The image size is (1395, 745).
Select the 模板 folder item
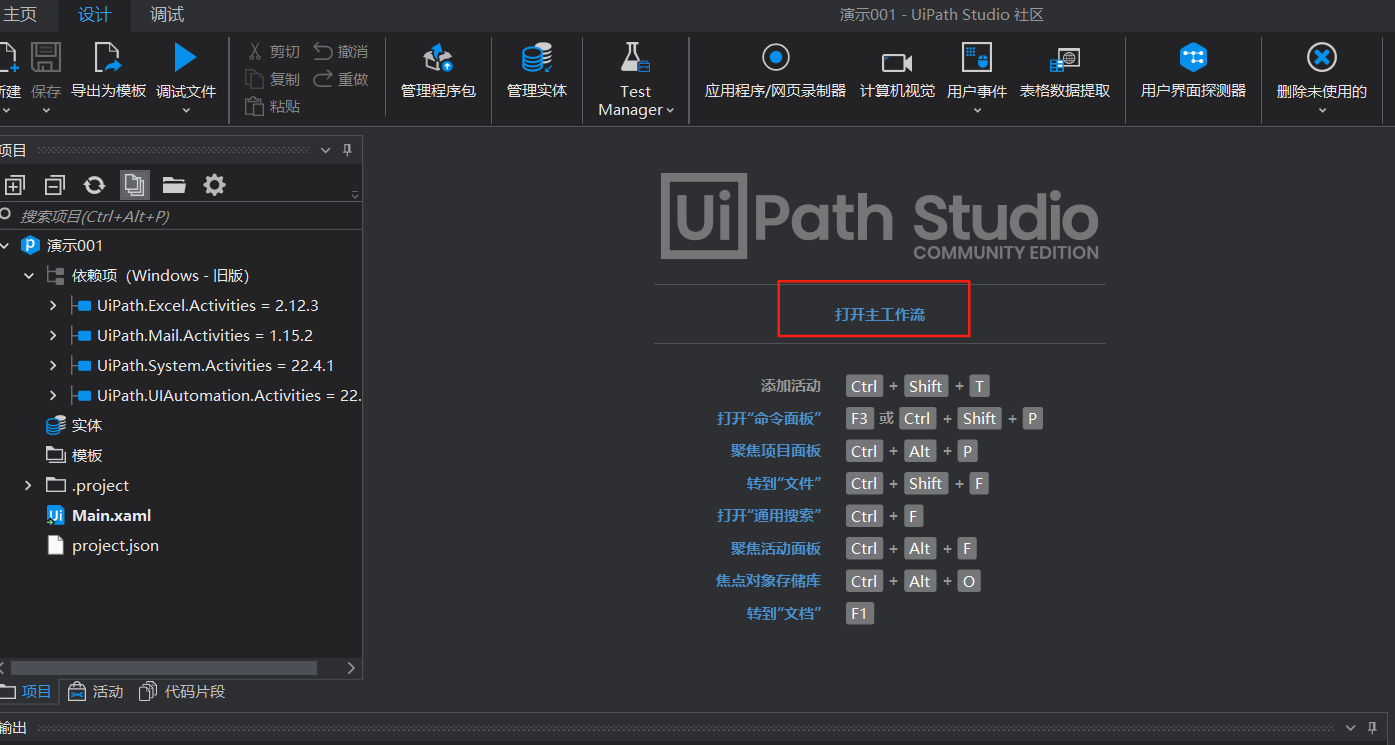(x=87, y=456)
